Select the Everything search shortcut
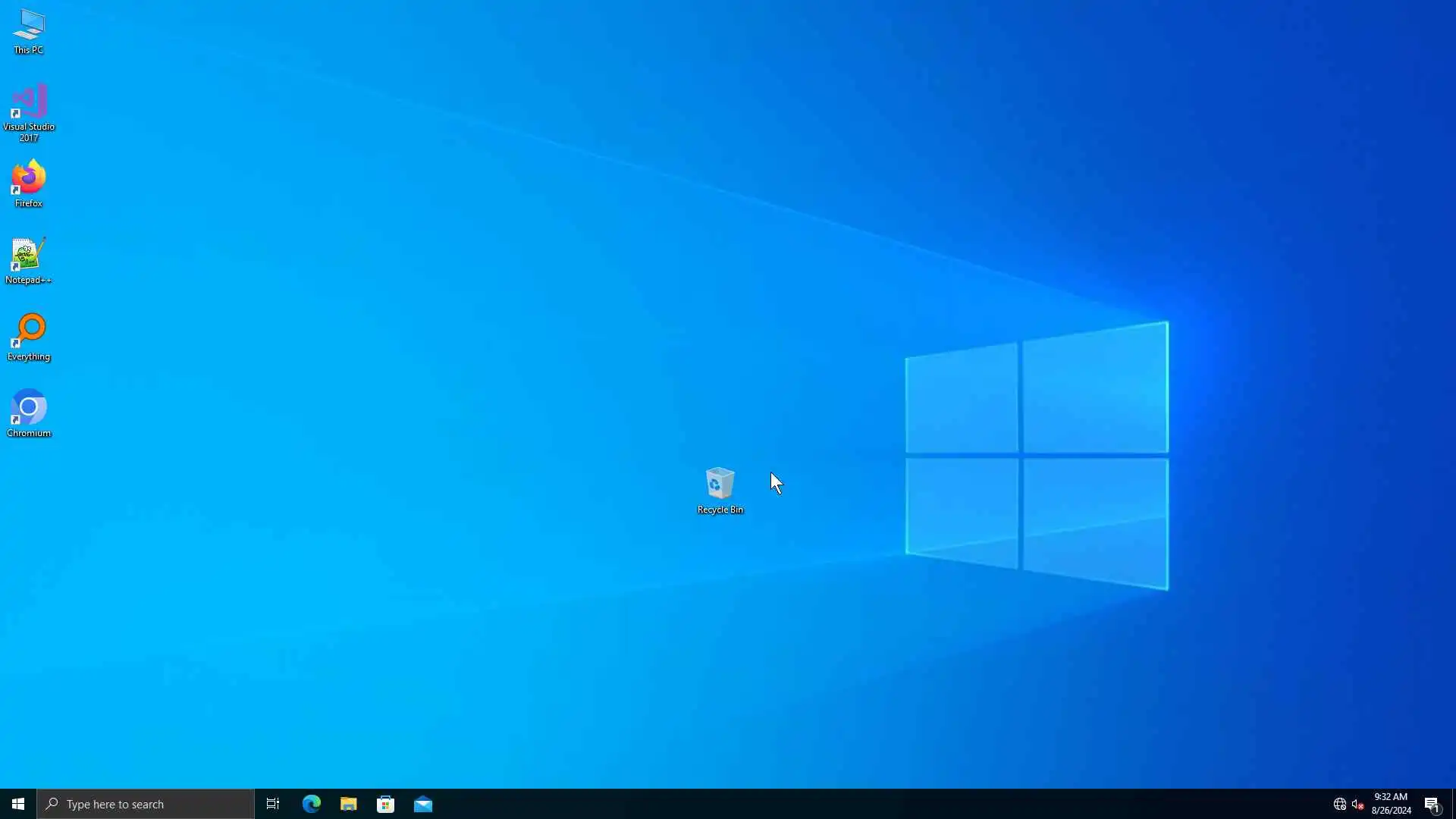The width and height of the screenshot is (1456, 819). click(29, 331)
